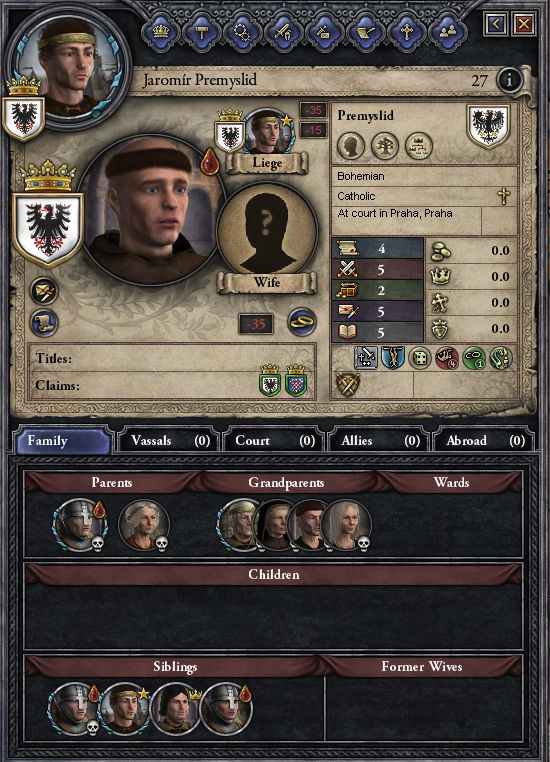Open the religion cross icon in top bar

406,33
